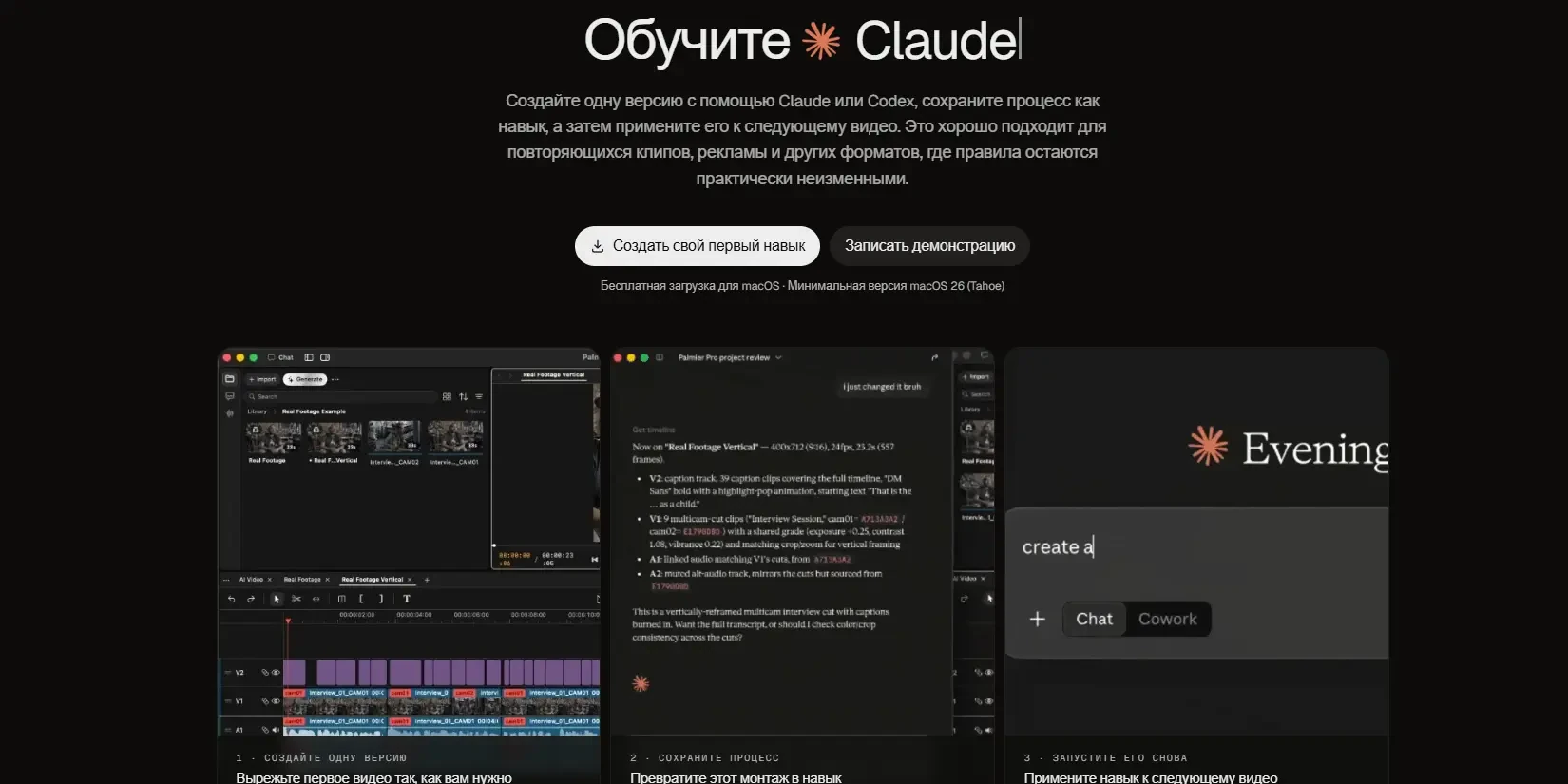Select the 'Real Footage Vertical' timeline tab

pos(373,580)
